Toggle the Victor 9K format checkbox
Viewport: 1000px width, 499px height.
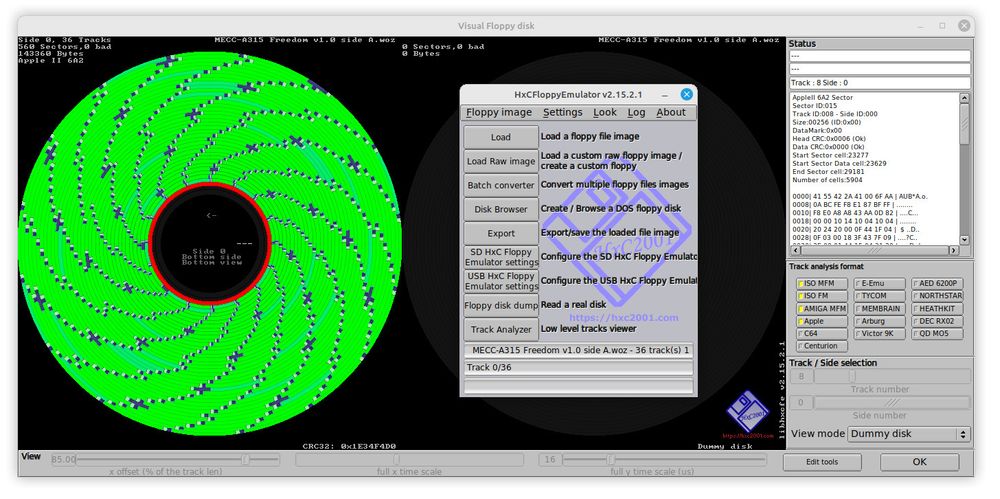coord(857,334)
